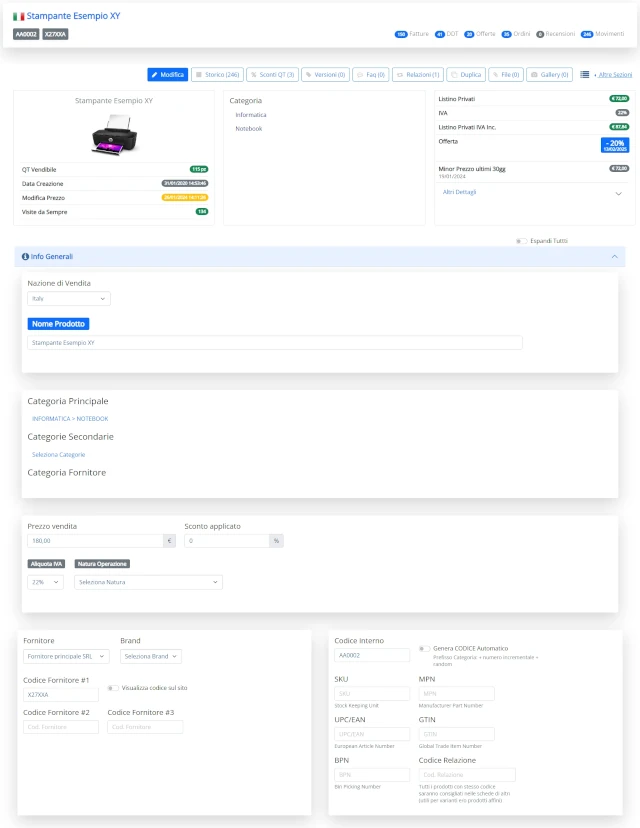Open the Versioni (0) tab
Image resolution: width=640 pixels, height=828 pixels.
coord(326,74)
